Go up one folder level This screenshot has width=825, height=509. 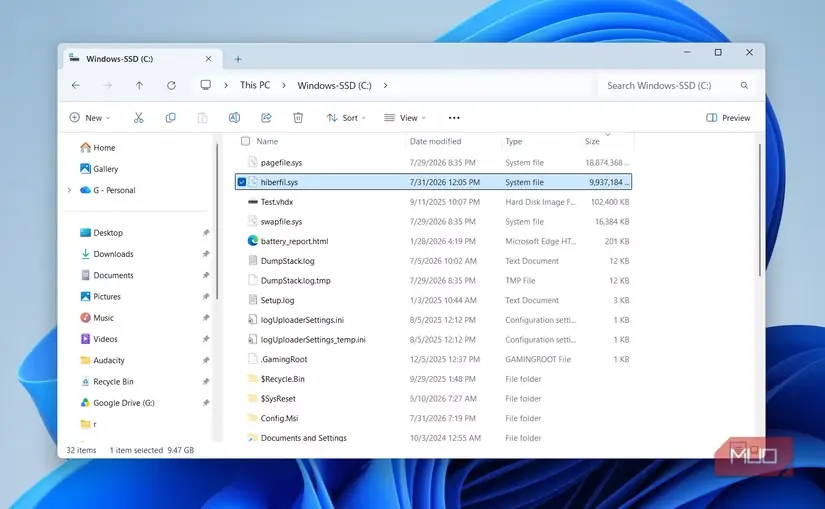click(x=139, y=85)
